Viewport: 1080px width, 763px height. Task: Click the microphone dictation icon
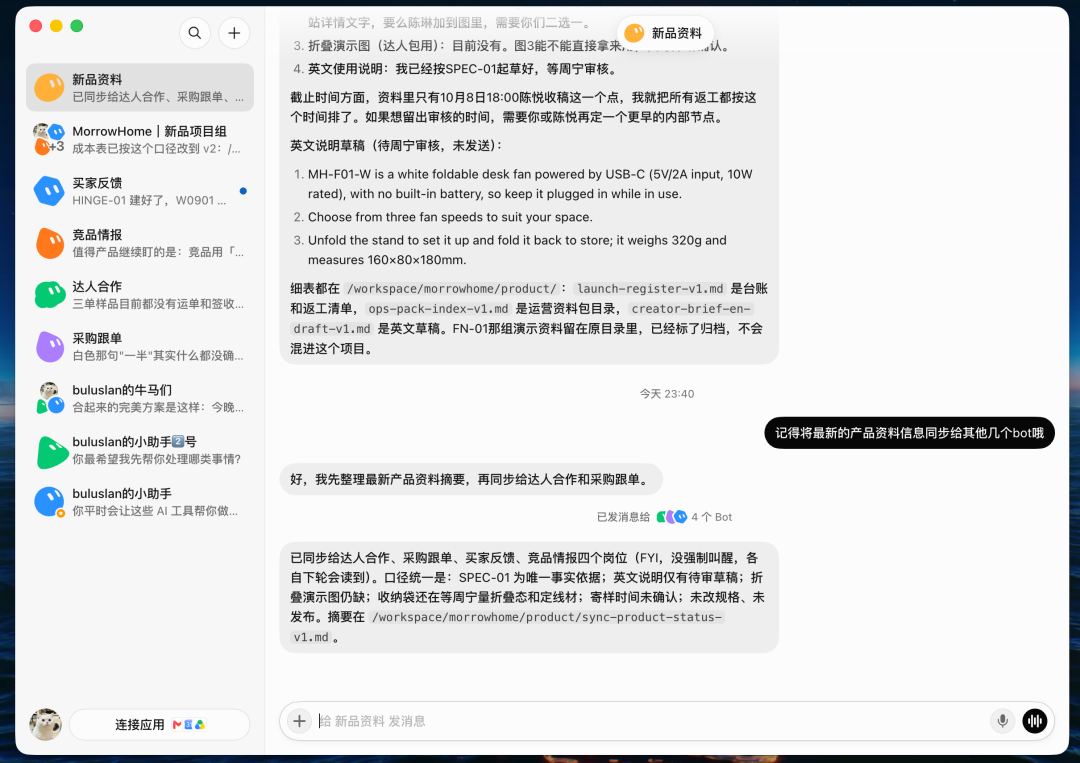1002,721
